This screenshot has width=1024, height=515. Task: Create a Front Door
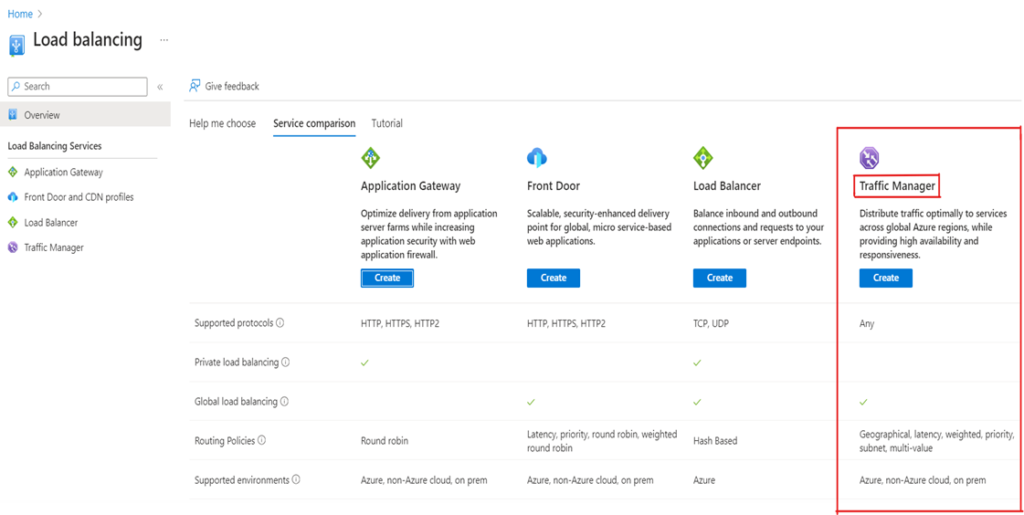coord(553,277)
